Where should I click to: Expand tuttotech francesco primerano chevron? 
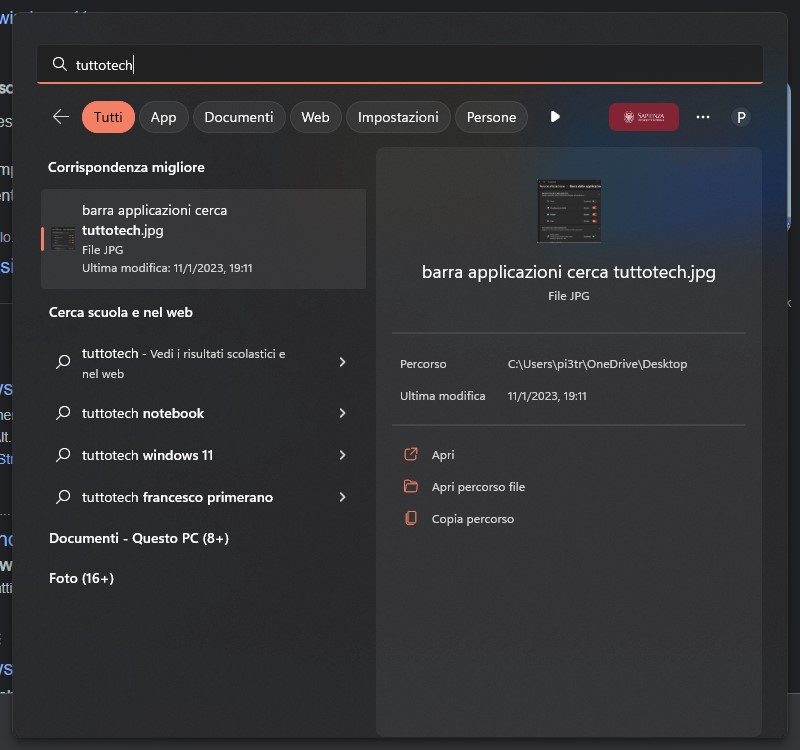[x=342, y=497]
